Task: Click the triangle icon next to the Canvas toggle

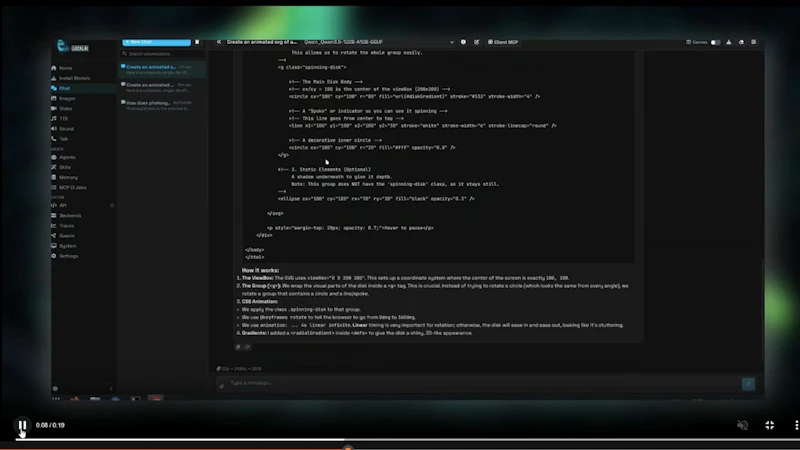Action: [729, 42]
